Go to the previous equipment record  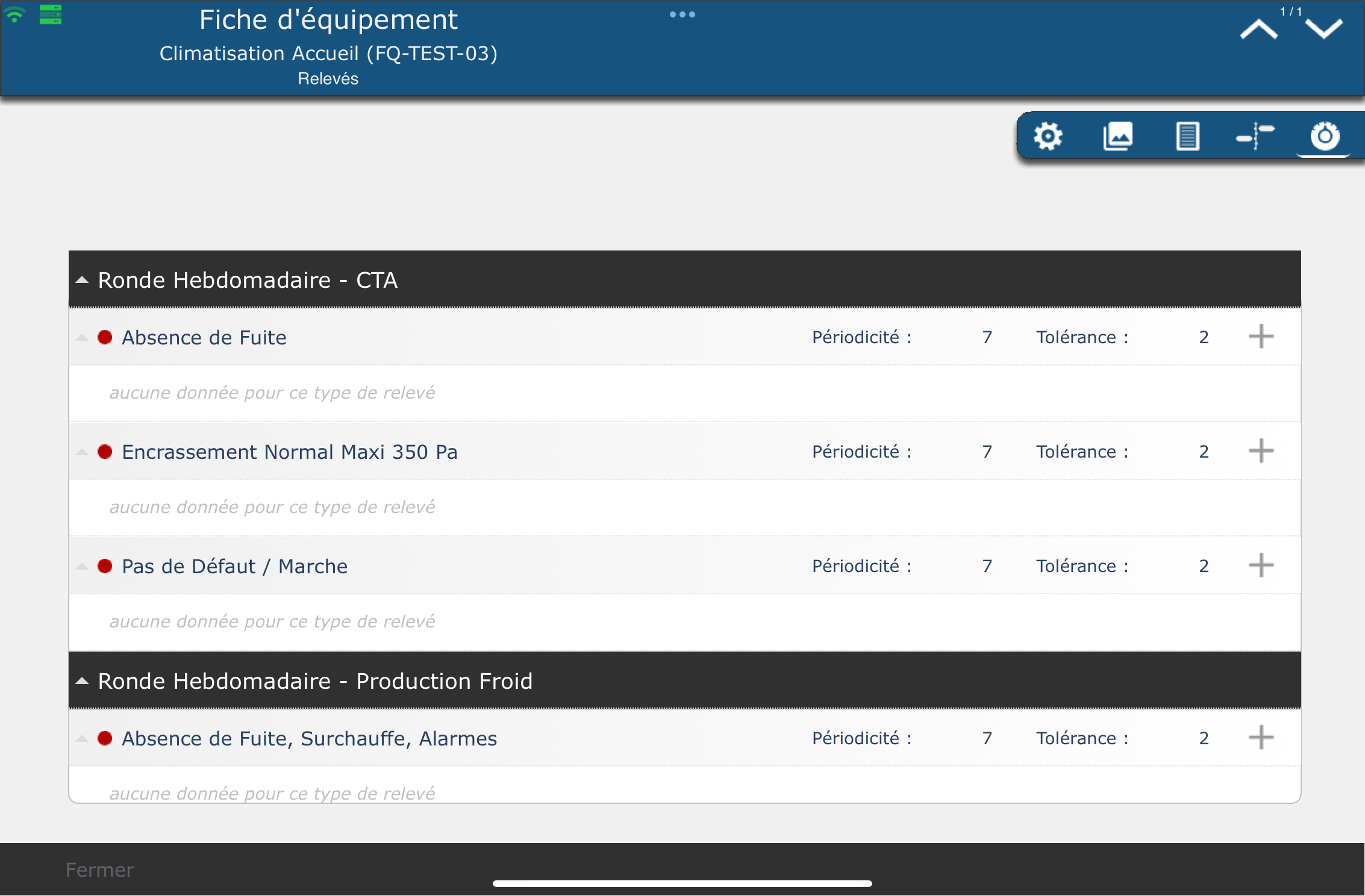coord(1258,29)
